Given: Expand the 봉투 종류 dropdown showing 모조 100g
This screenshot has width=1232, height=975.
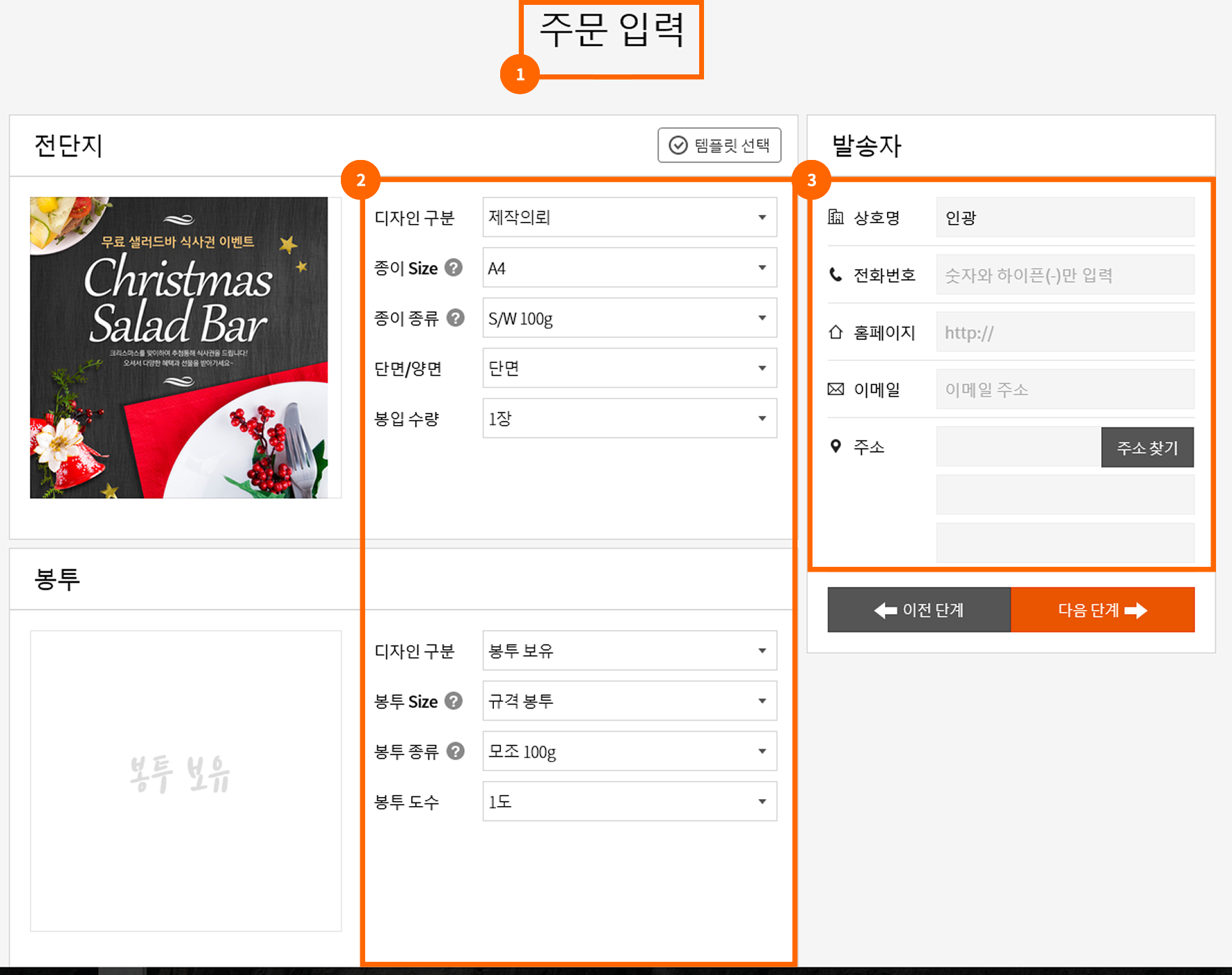Looking at the screenshot, I should tap(629, 751).
